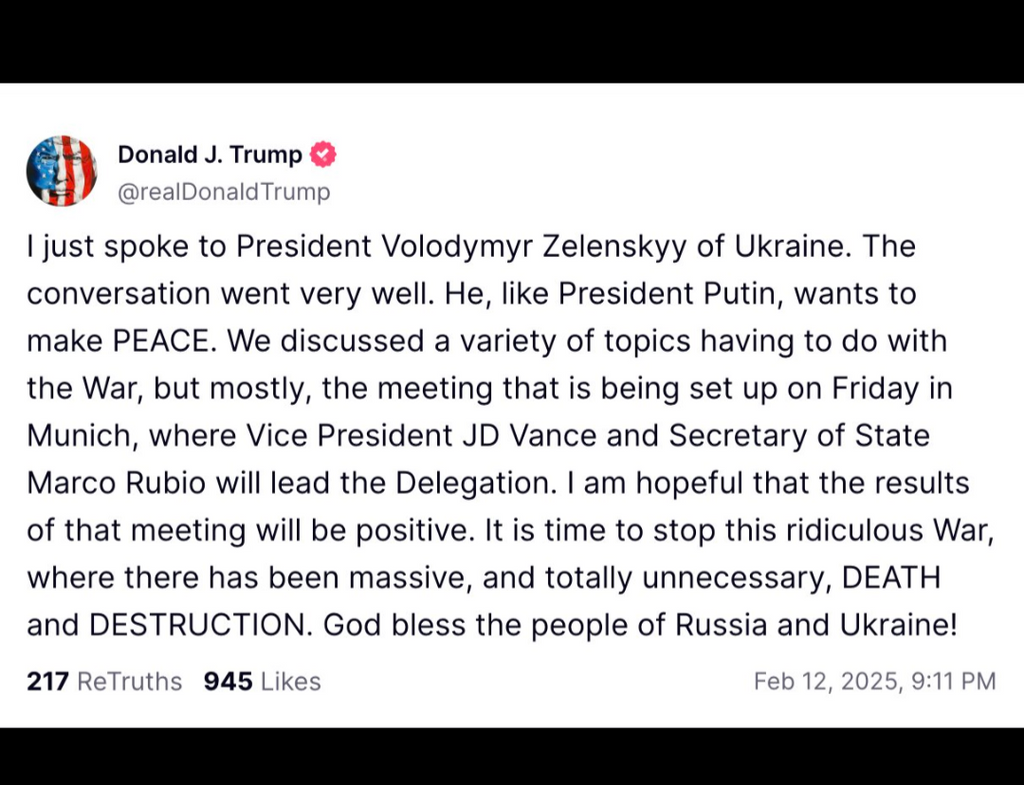Click the phrase Secretary of State
Image resolution: width=1024 pixels, height=785 pixels.
(x=799, y=437)
